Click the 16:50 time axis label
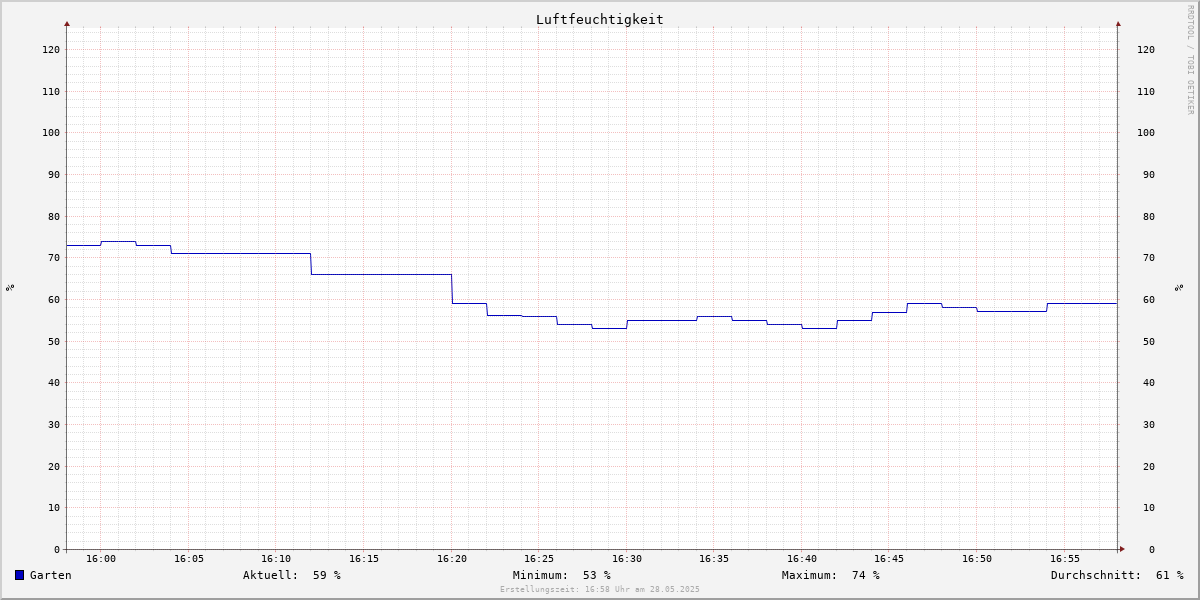Image resolution: width=1200 pixels, height=600 pixels. pyautogui.click(x=977, y=559)
